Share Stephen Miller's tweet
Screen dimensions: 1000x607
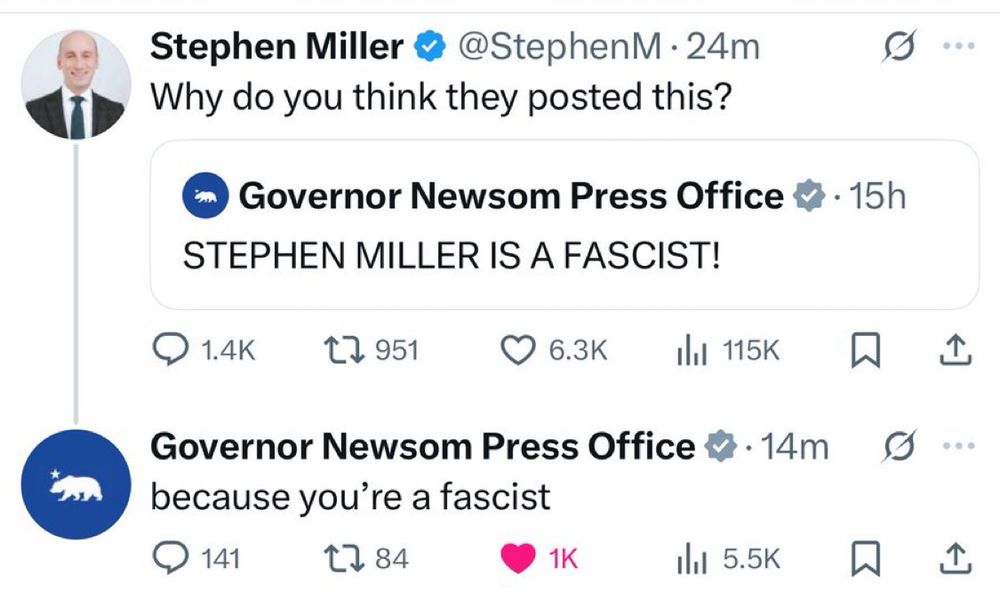955,349
